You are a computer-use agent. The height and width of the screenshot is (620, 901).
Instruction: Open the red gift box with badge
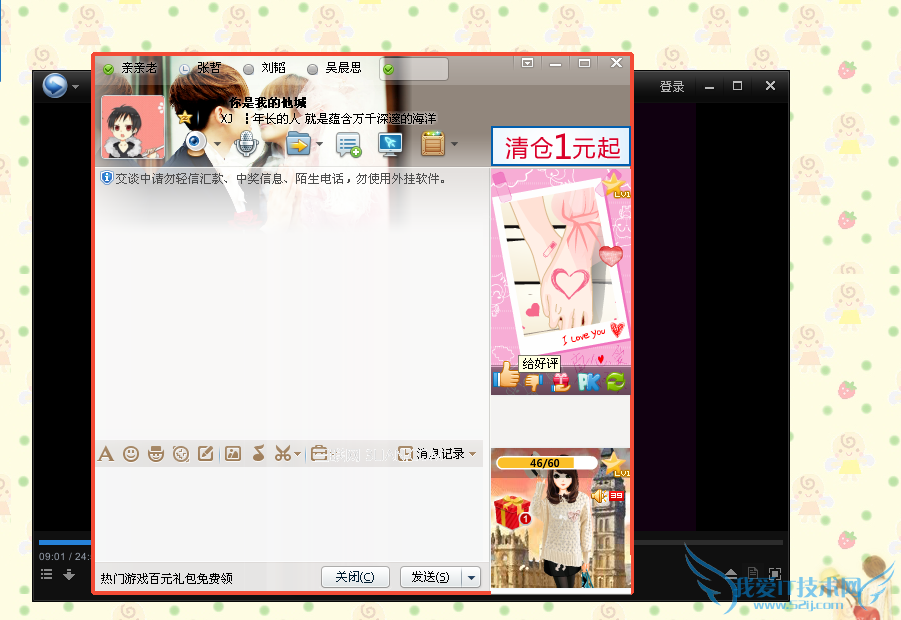pos(512,513)
